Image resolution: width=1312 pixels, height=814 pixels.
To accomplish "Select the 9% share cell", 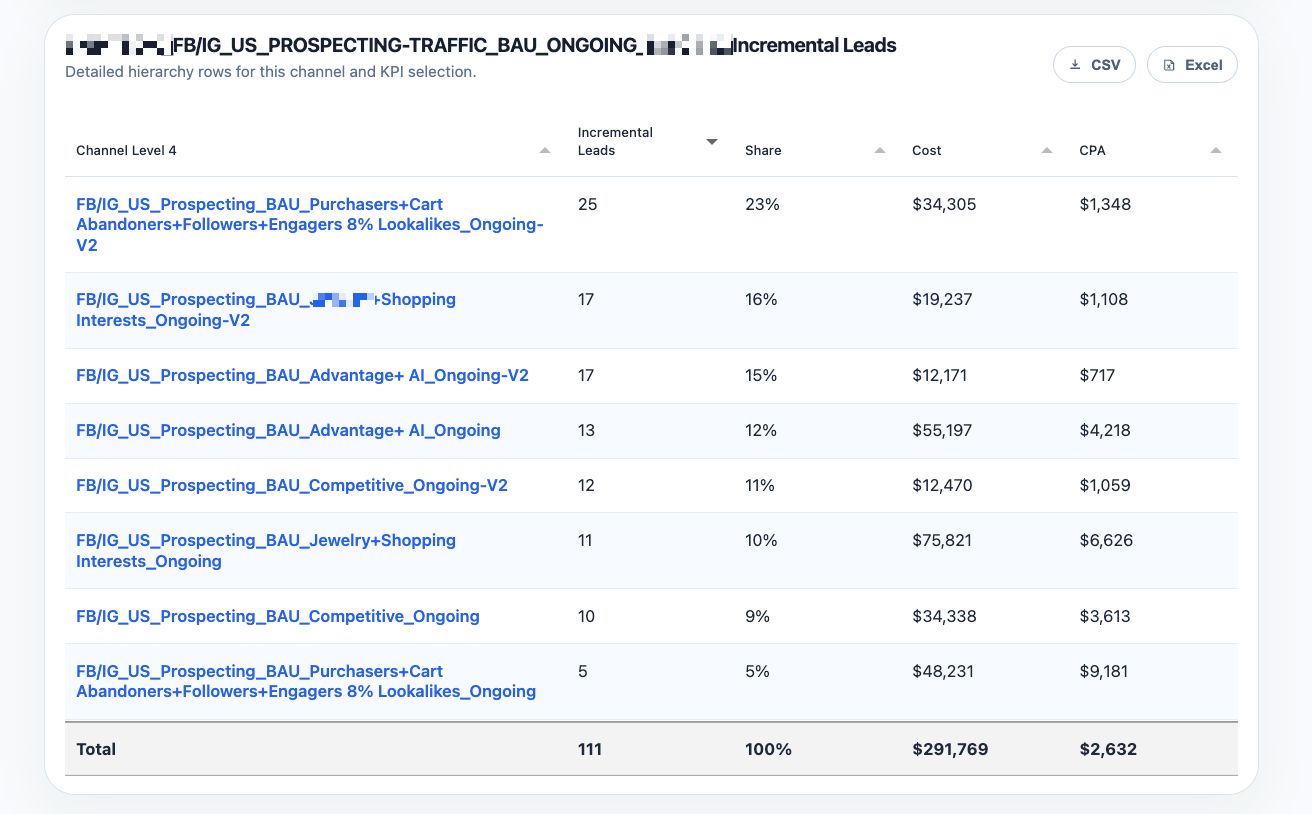I will (757, 617).
